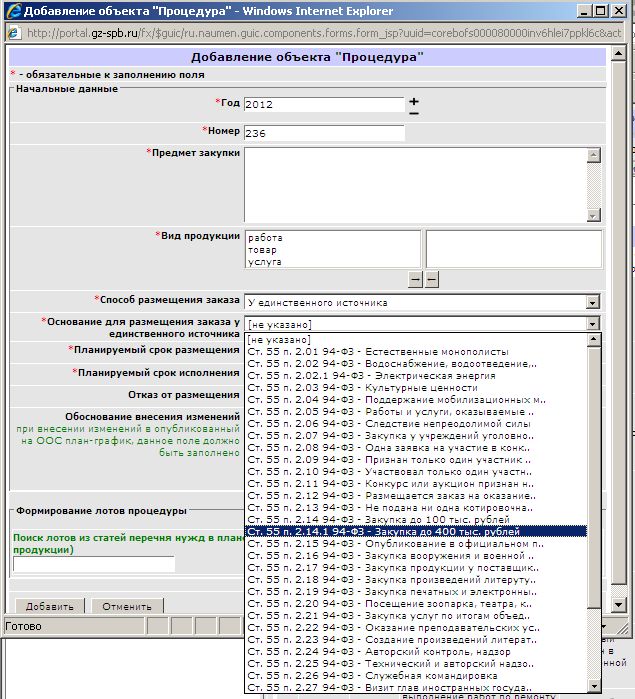Click the browser address bar URL

tap(324, 33)
